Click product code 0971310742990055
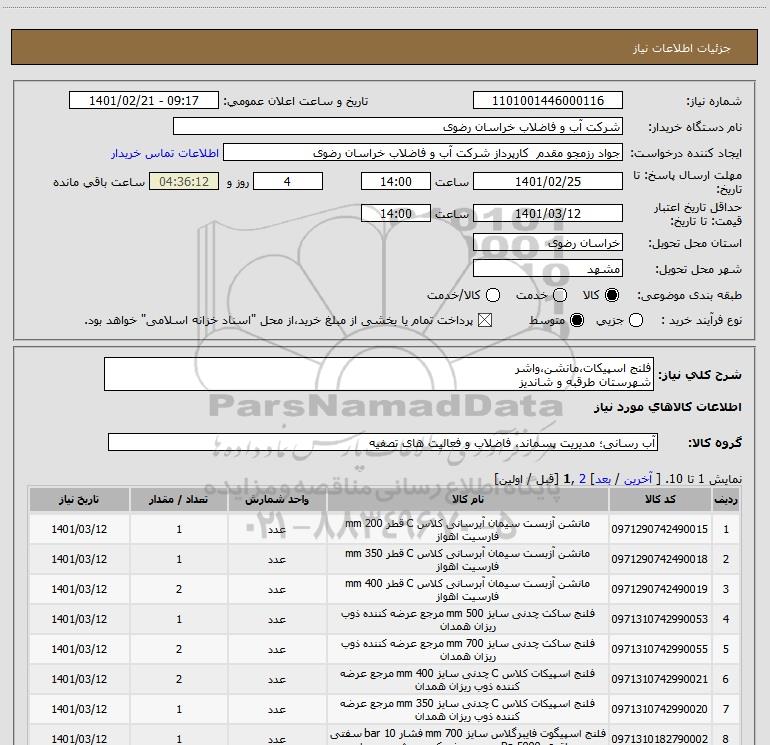The width and height of the screenshot is (770, 745). 660,649
